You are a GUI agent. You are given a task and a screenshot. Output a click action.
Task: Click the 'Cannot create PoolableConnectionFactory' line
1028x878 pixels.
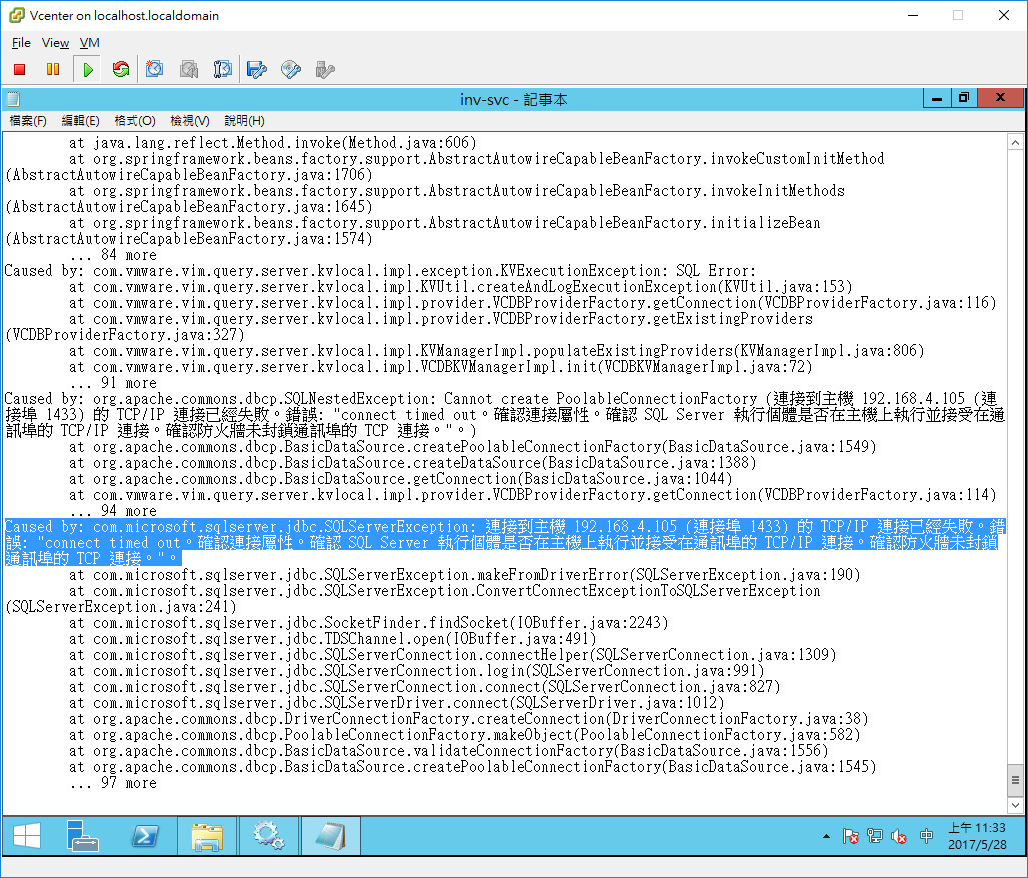coord(505,415)
